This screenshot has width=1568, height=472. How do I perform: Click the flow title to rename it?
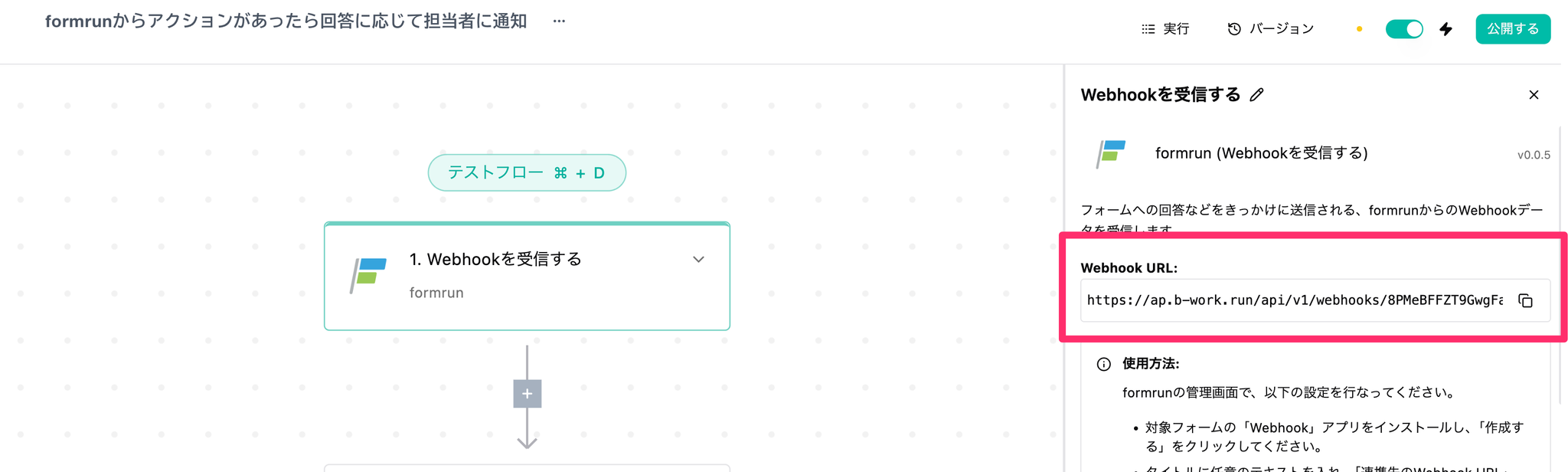pos(286,21)
